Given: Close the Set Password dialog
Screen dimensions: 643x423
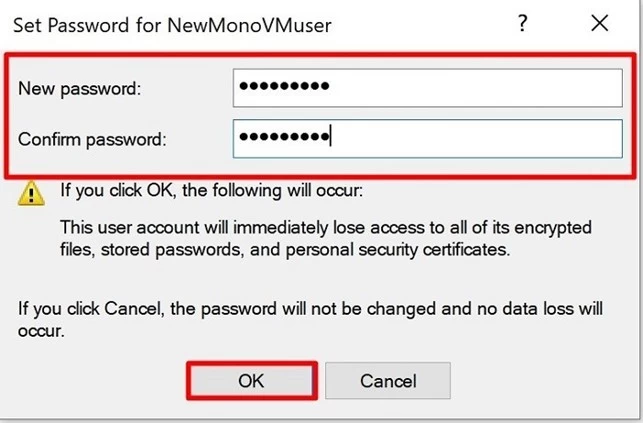Looking at the screenshot, I should (x=600, y=23).
